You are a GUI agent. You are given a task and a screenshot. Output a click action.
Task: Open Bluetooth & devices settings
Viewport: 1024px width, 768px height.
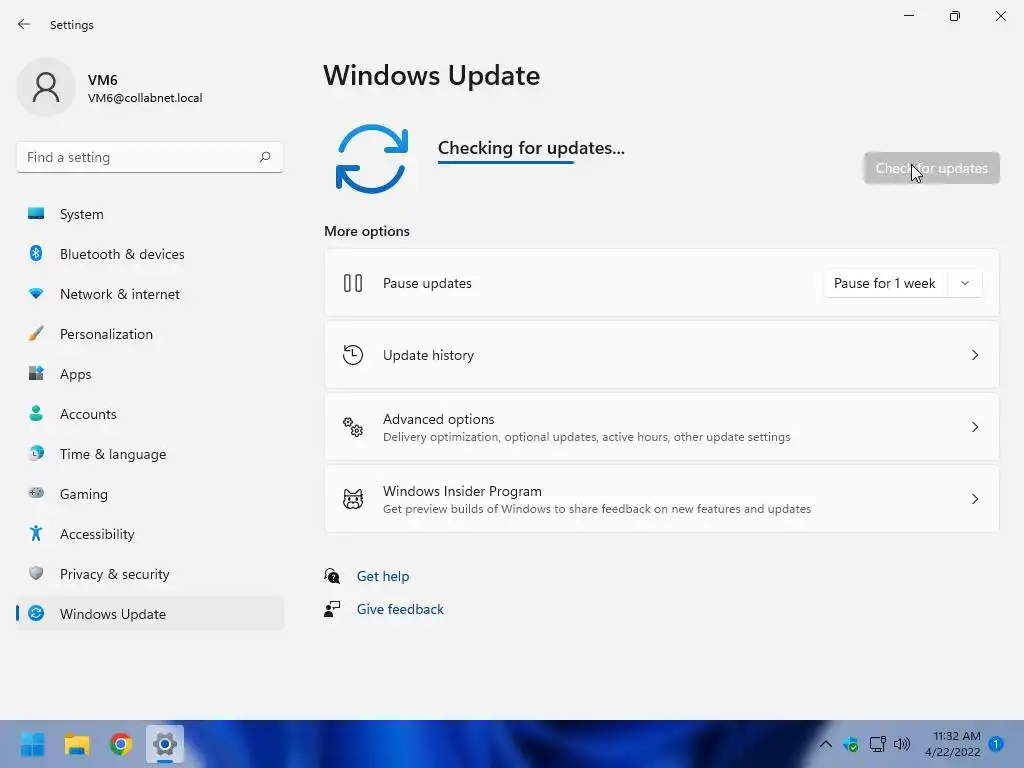pos(150,254)
